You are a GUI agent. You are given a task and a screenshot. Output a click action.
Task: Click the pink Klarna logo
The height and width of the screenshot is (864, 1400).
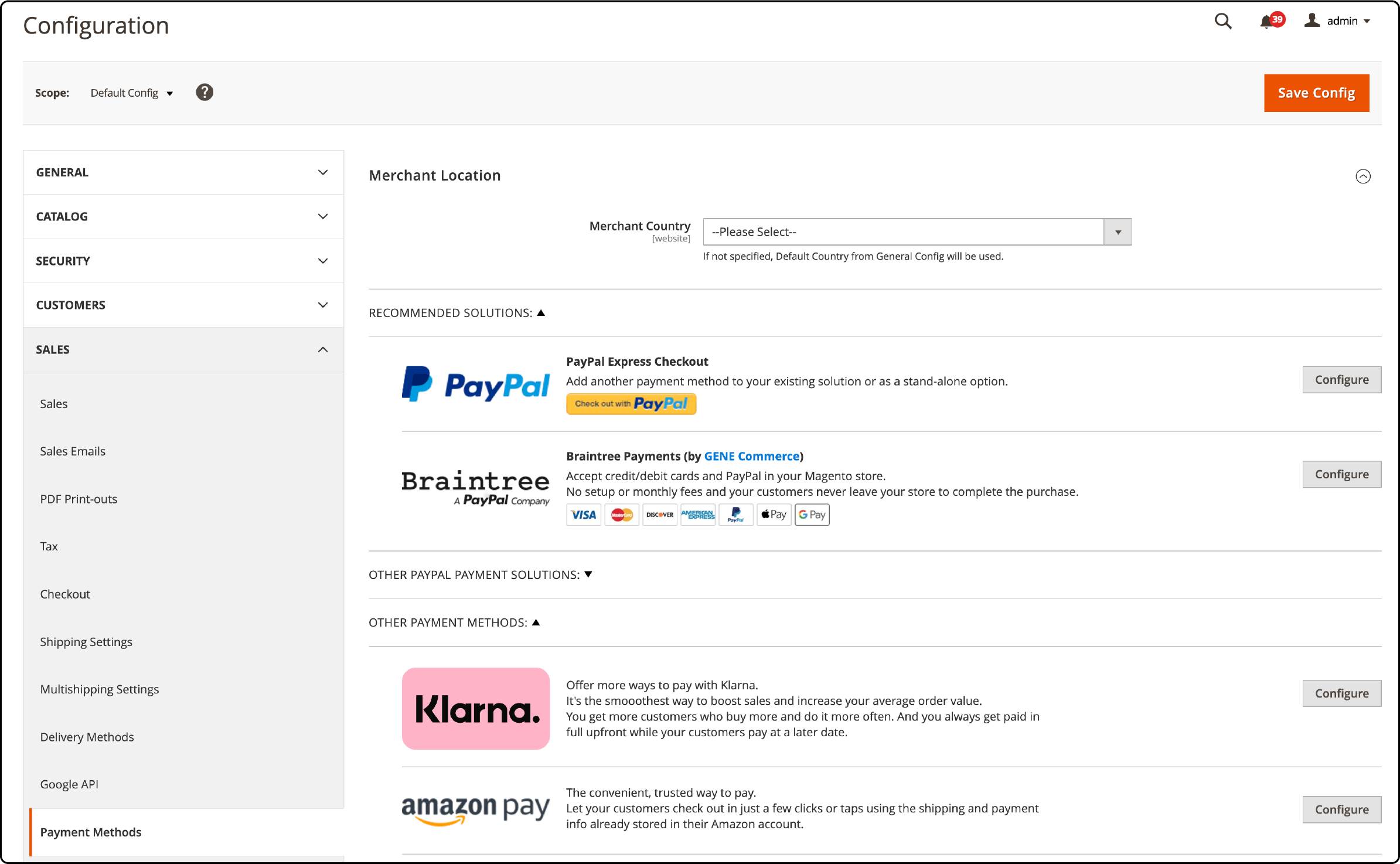tap(476, 709)
